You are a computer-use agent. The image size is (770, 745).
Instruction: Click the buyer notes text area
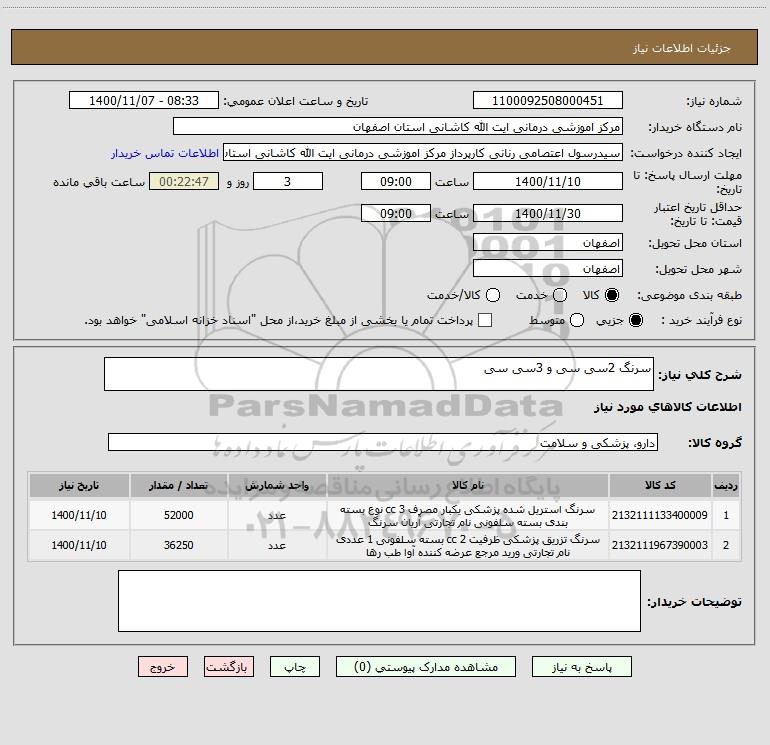pos(379,601)
